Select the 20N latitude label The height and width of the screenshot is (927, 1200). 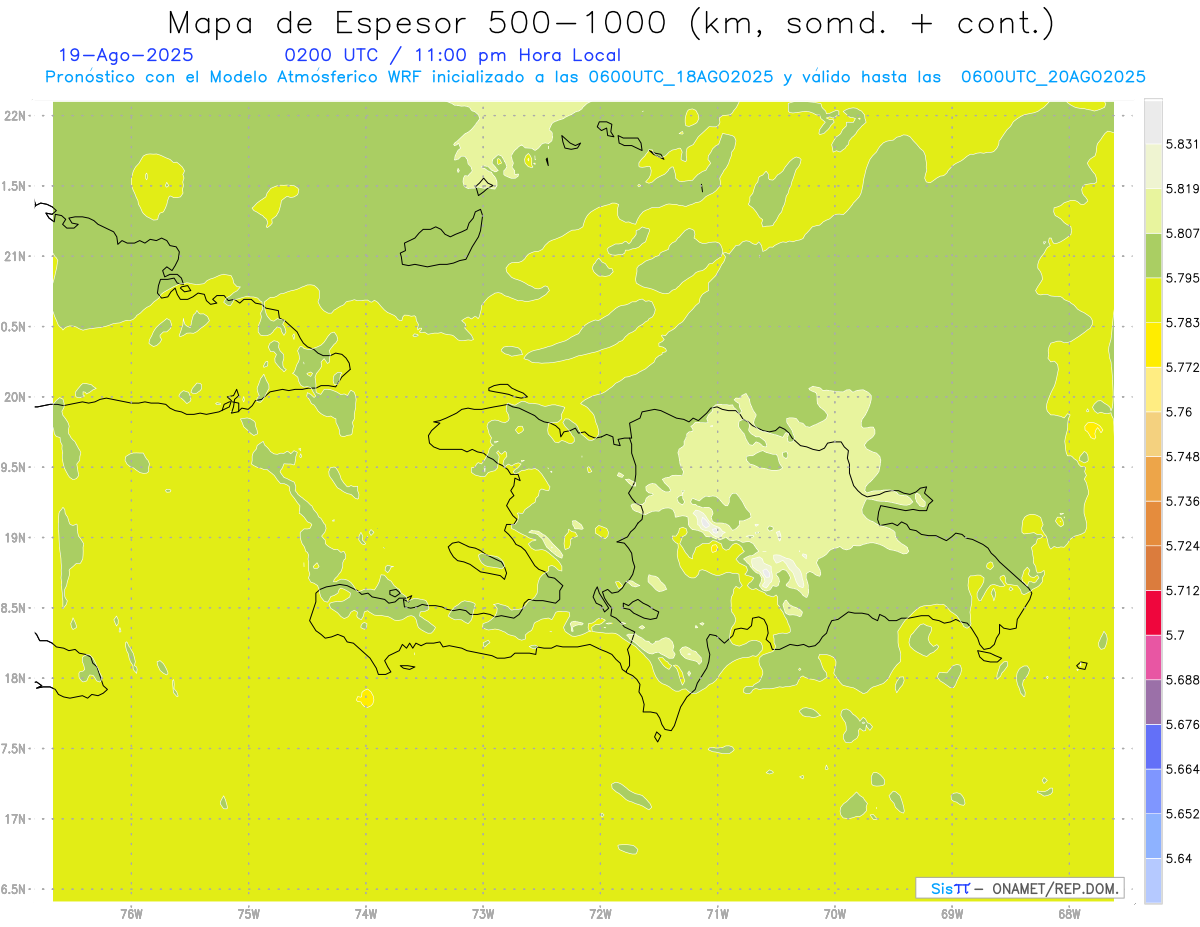coord(17,397)
